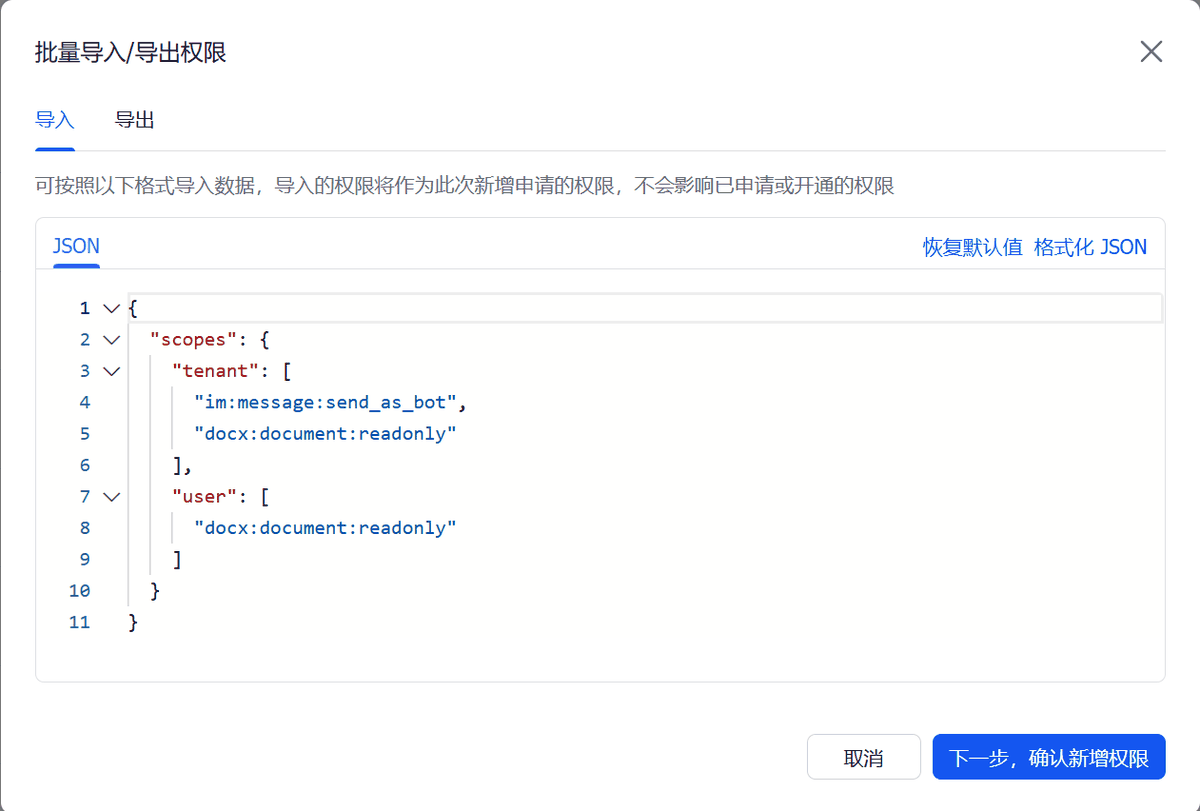The width and height of the screenshot is (1200, 811).
Task: Click line number 6 in gutter
Action: pos(85,465)
